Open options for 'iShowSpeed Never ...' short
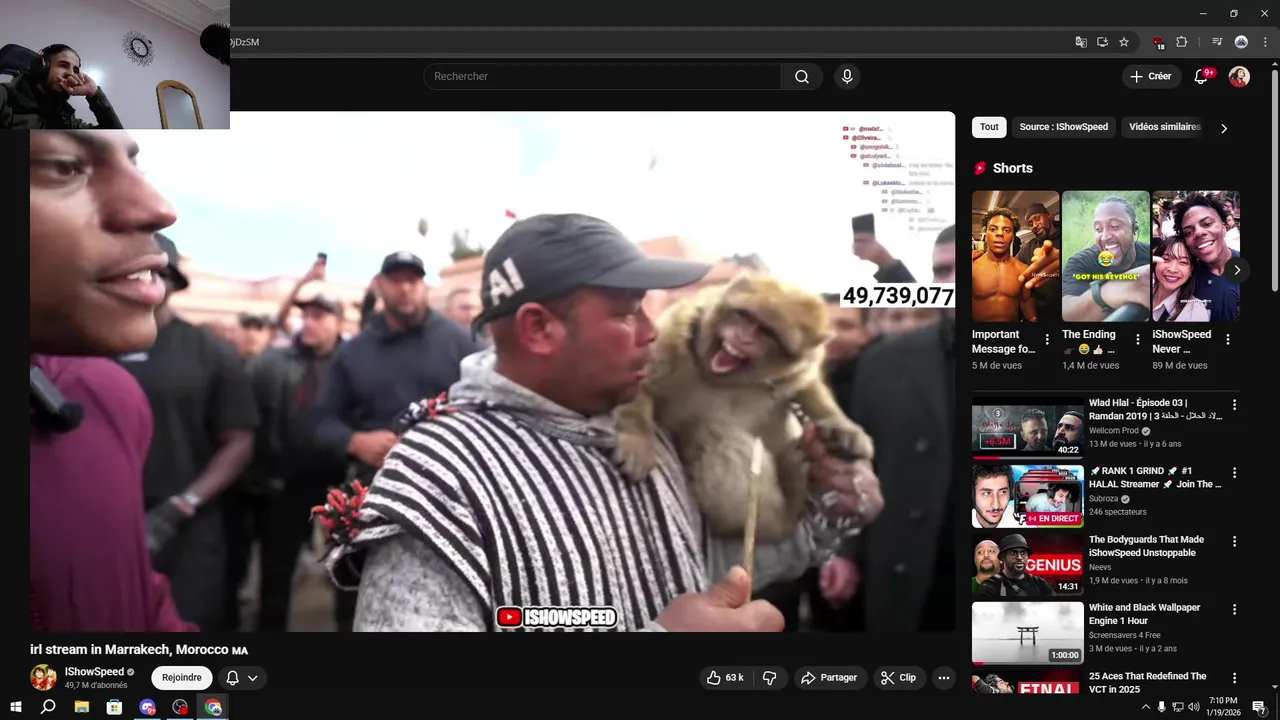 1228,340
